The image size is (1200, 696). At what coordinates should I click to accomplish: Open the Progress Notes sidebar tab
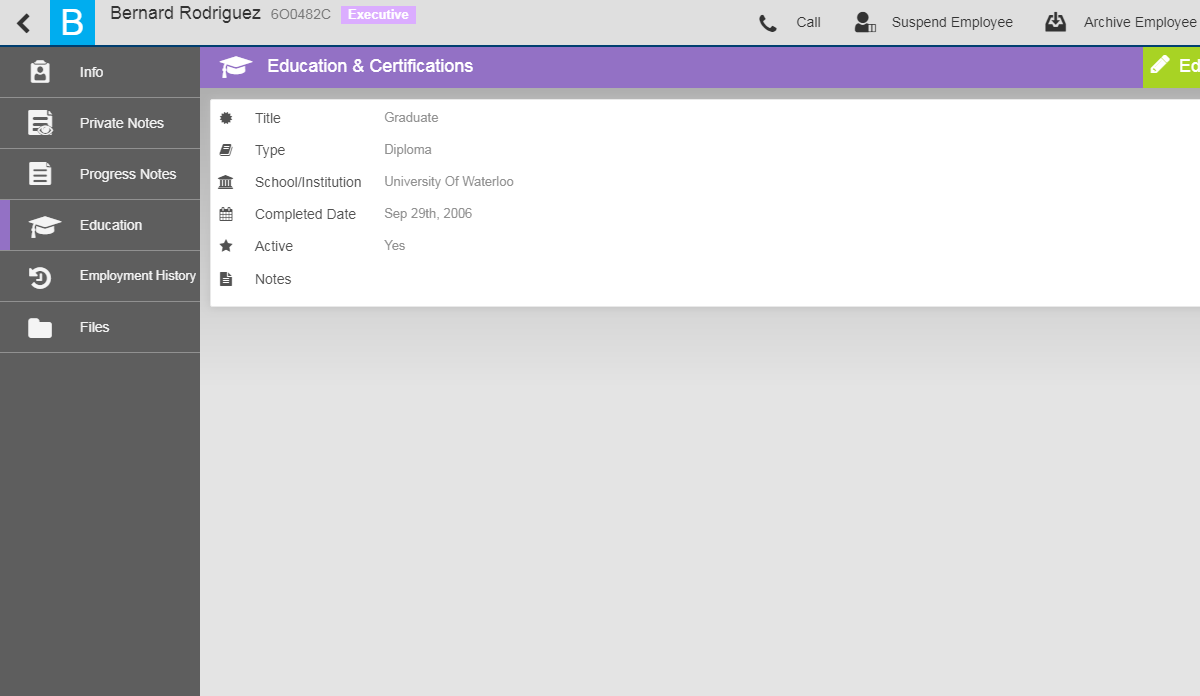pos(100,174)
